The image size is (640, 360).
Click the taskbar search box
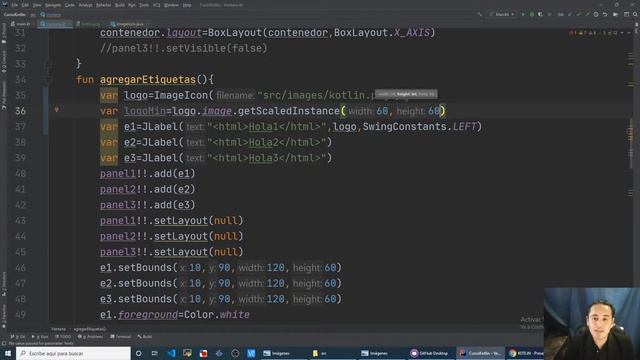73,353
